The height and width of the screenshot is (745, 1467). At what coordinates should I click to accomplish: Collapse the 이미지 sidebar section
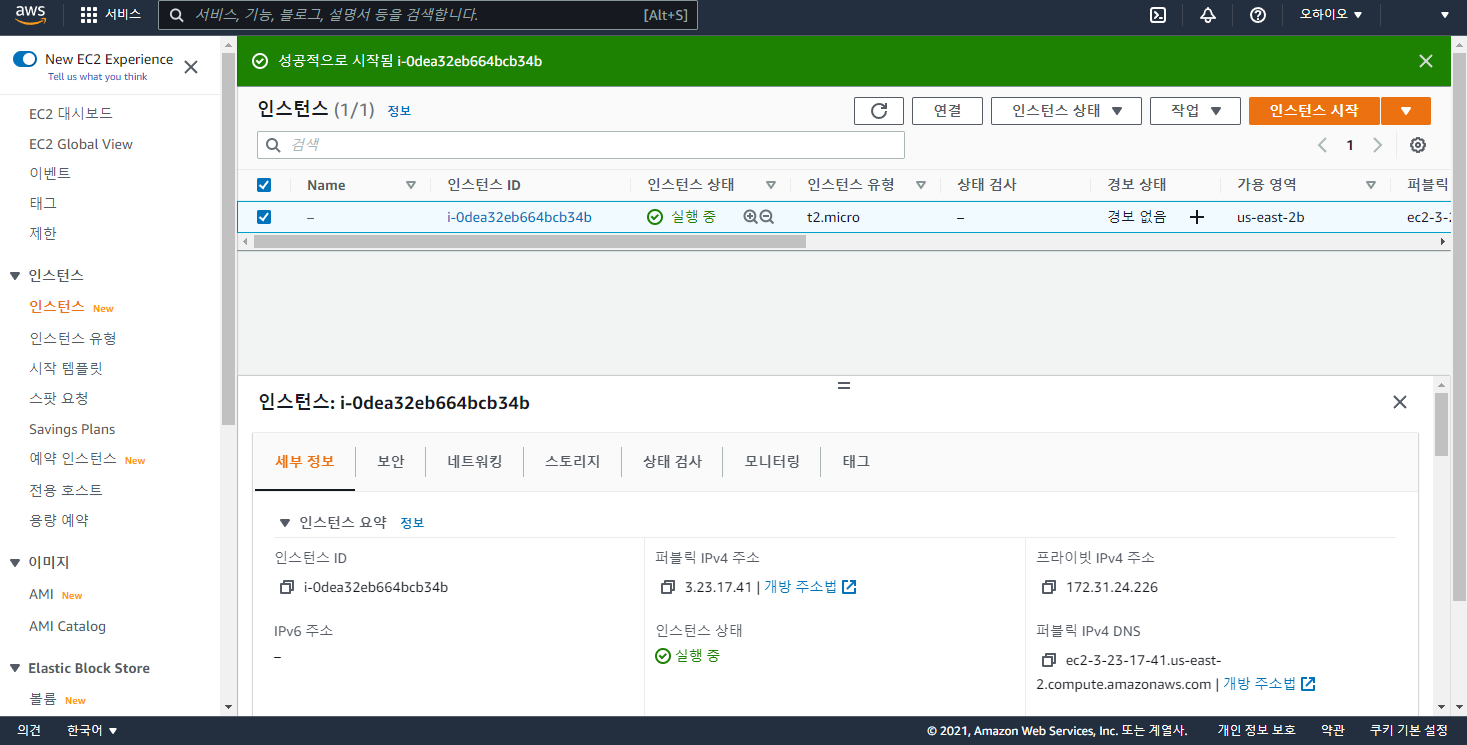[x=15, y=563]
